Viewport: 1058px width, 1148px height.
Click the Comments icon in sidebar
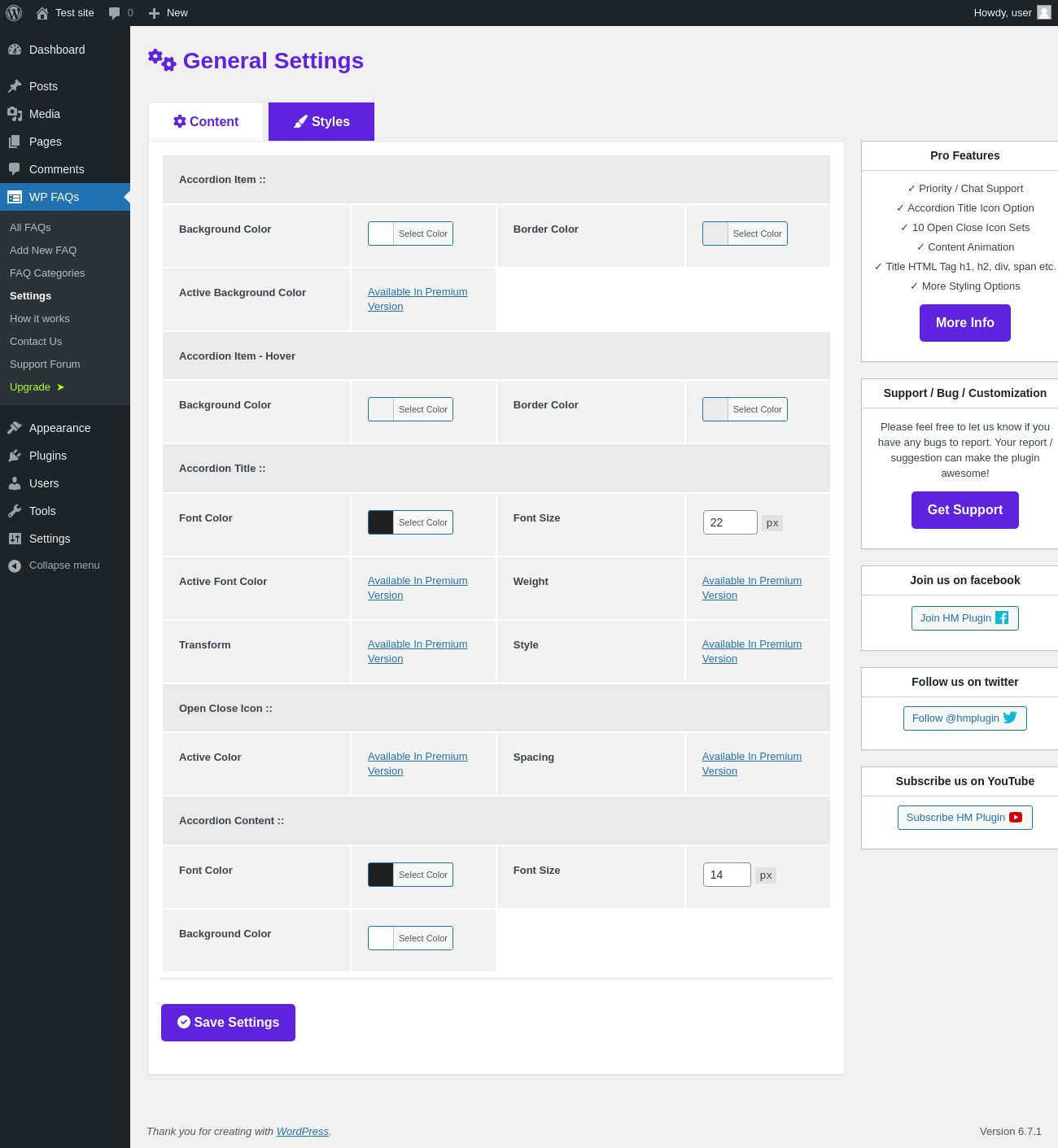15,169
